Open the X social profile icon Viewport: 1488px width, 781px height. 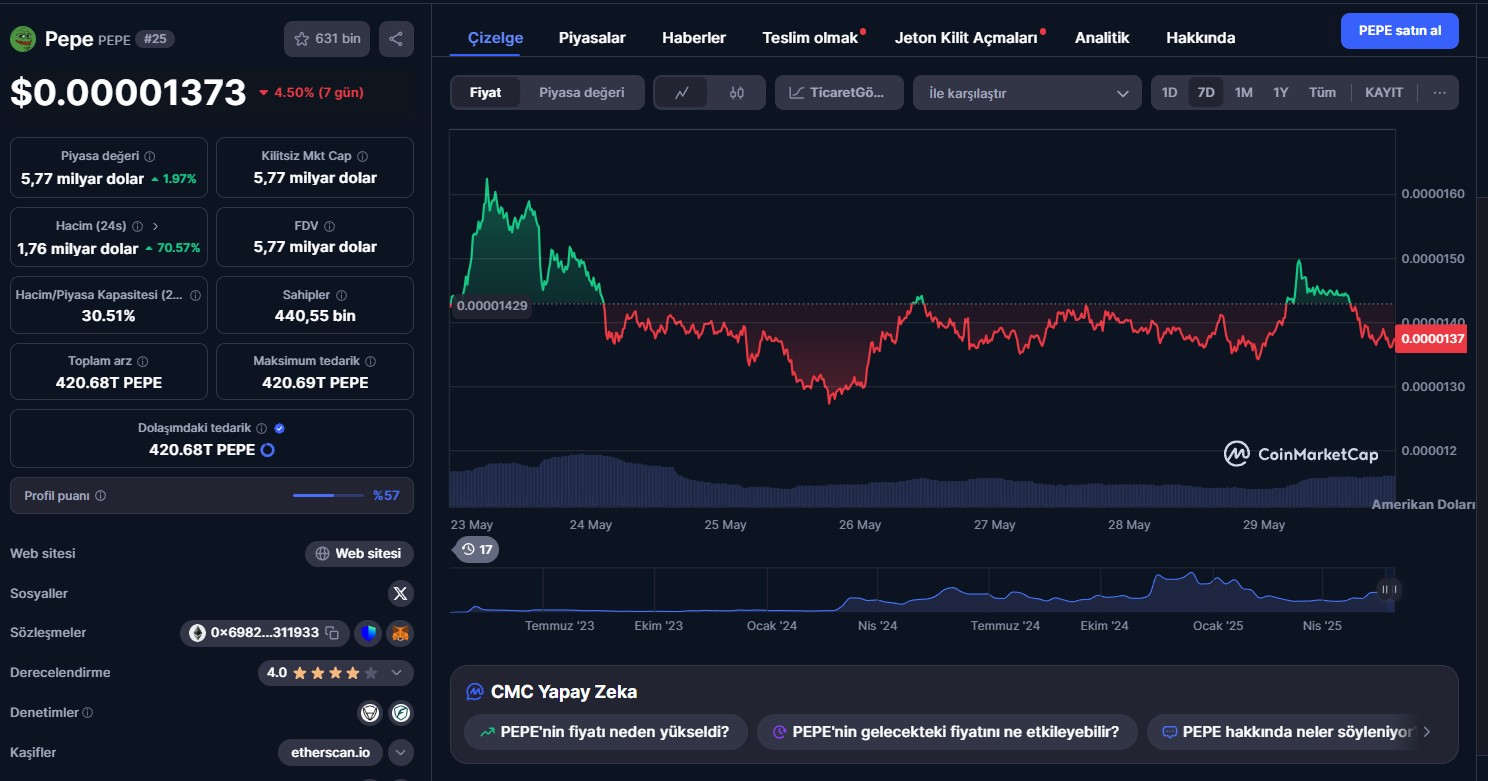tap(400, 593)
